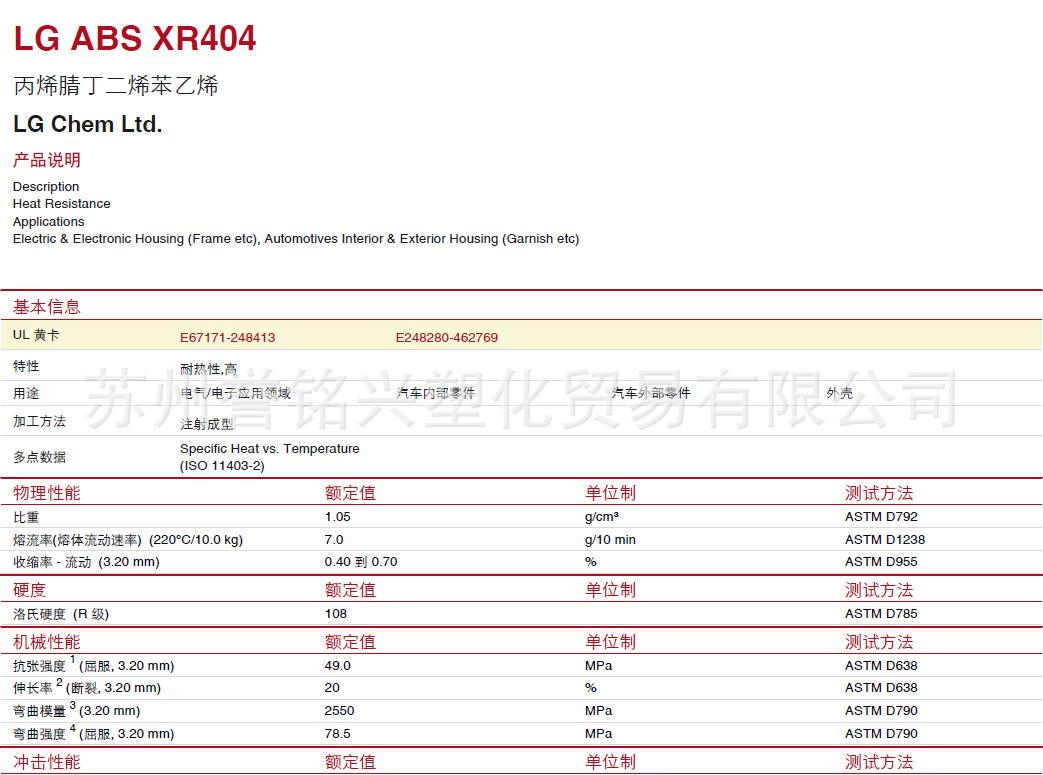1043x775 pixels.
Task: Click the '物理性能' section heading
Action: tap(47, 493)
